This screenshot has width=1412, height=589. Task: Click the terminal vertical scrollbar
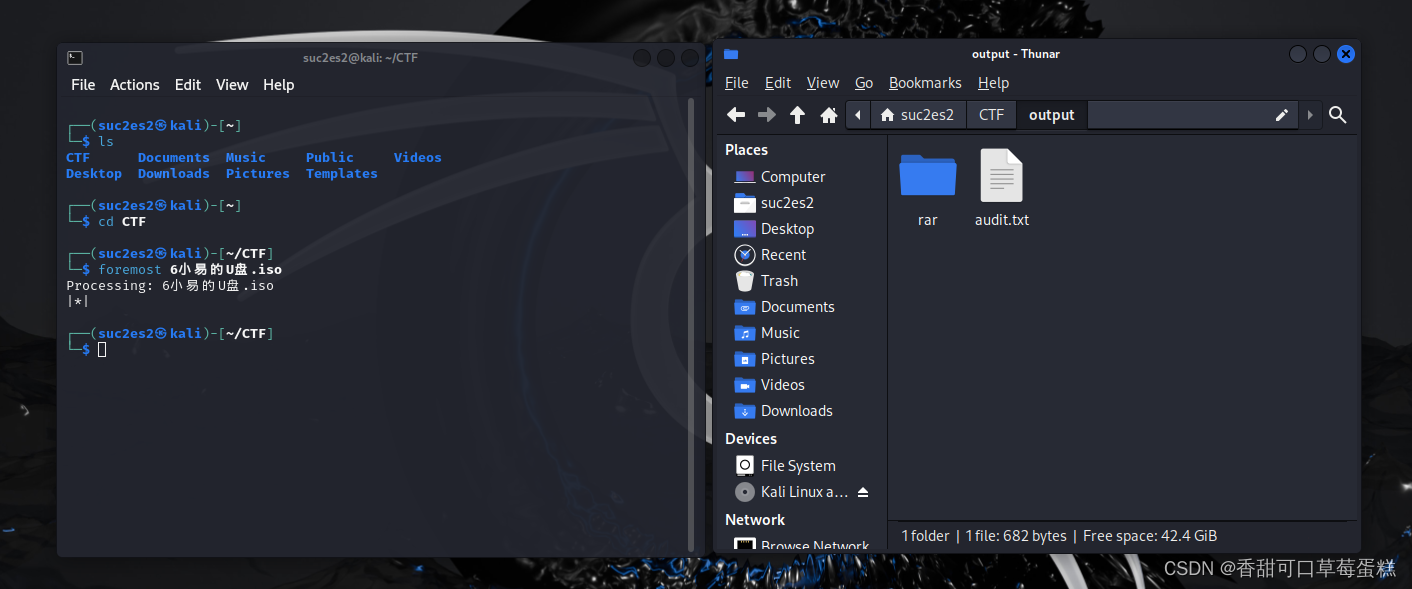coord(691,325)
